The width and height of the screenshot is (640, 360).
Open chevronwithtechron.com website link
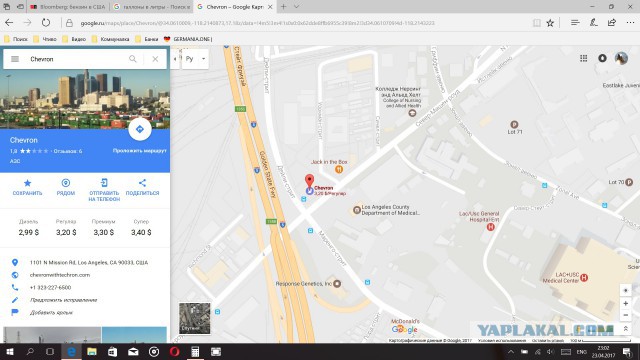tap(60, 275)
